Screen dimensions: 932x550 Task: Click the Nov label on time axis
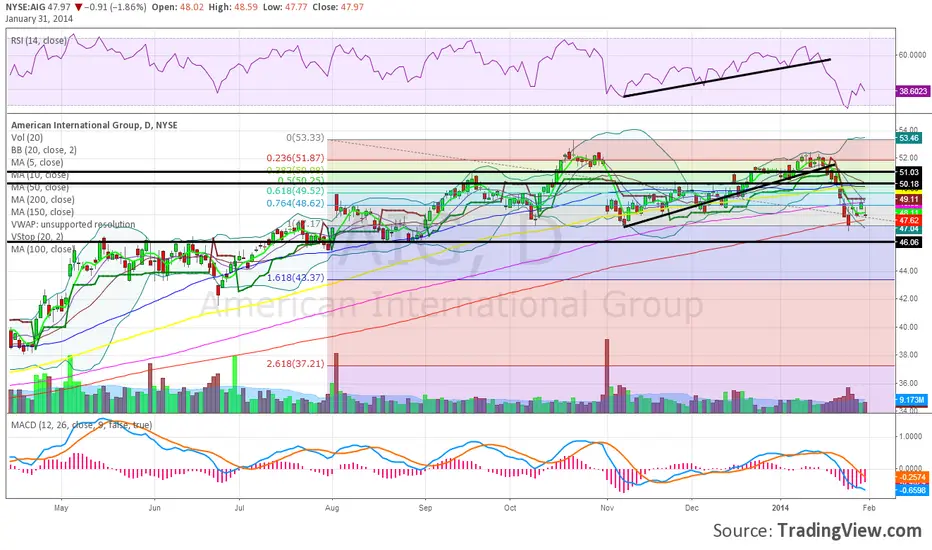pos(607,508)
